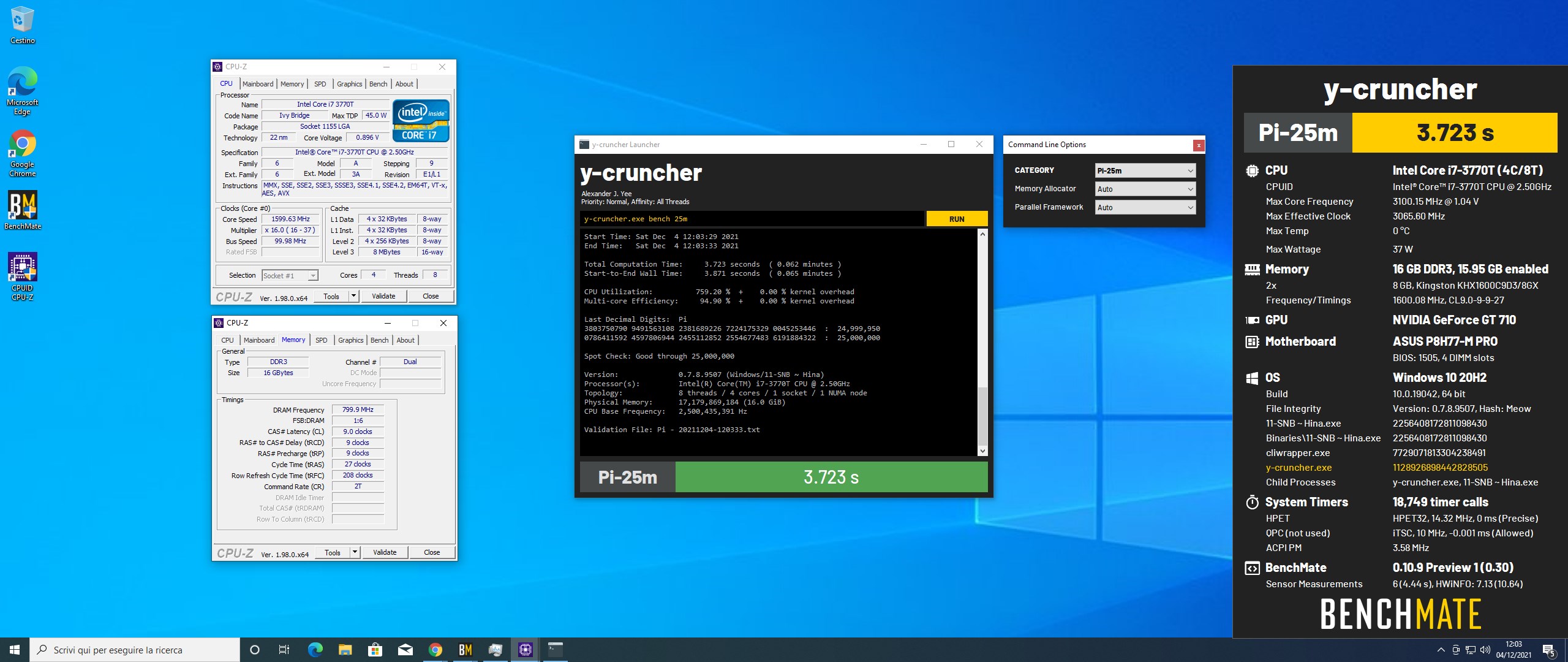Select the SPD tab in upper CPU-Z window
Viewport: 1568px width, 662px height.
coord(320,84)
